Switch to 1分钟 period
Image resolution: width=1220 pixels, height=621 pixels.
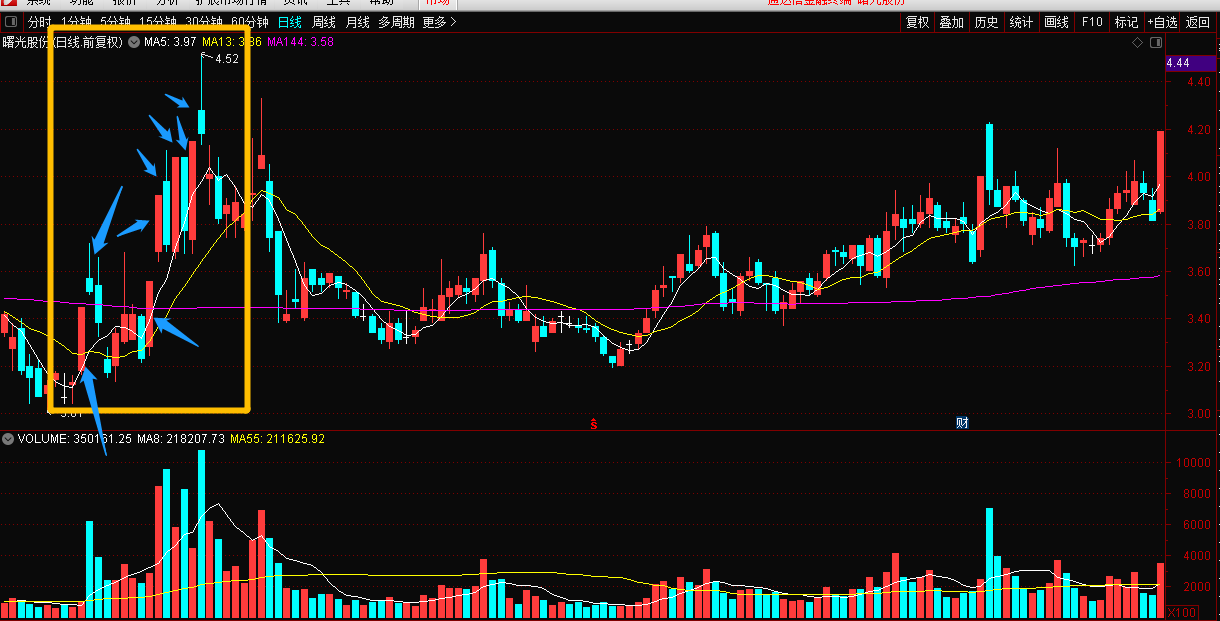[x=77, y=22]
